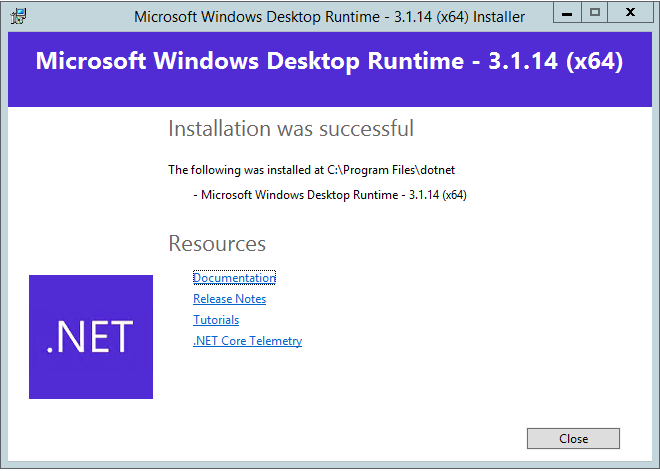Click the 'Resources' heading
Image resolution: width=660 pixels, height=471 pixels.
pos(217,243)
